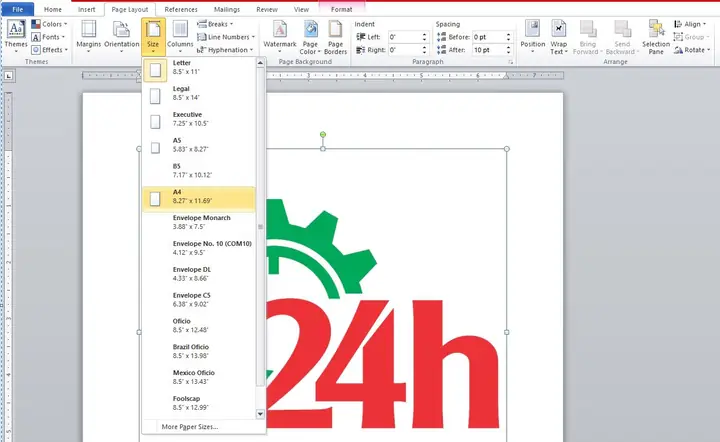Open the Margins menu
The image size is (720, 442).
(x=89, y=36)
